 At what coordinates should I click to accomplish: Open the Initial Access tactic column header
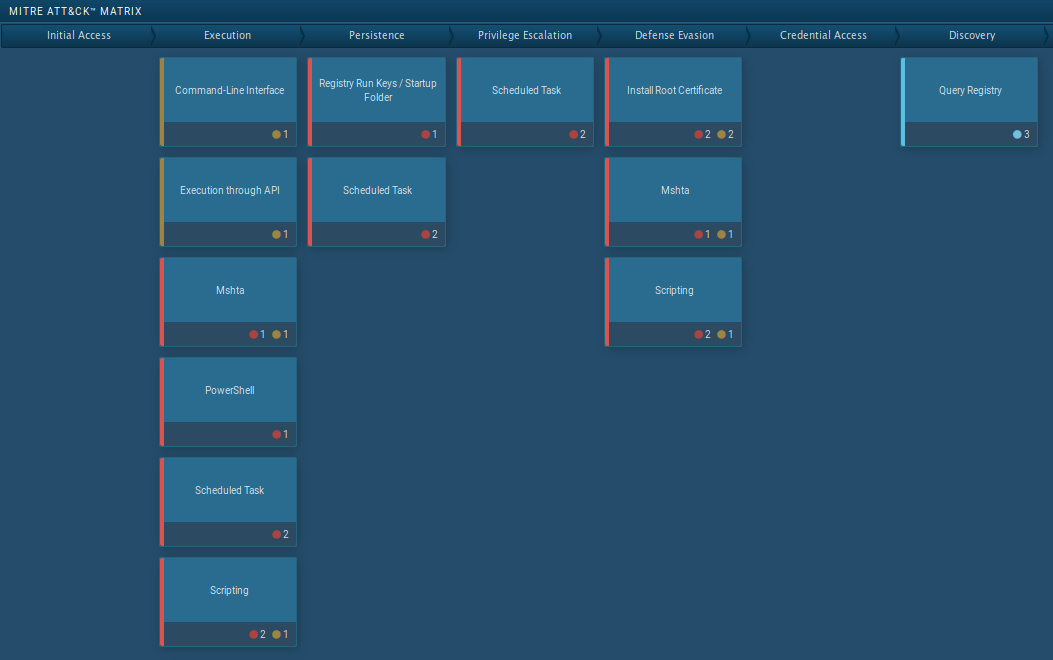click(78, 35)
